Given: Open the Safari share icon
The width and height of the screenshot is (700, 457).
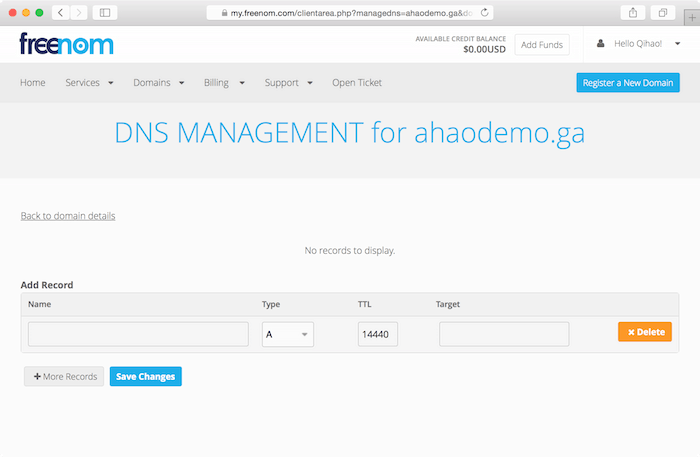Looking at the screenshot, I should (x=633, y=12).
